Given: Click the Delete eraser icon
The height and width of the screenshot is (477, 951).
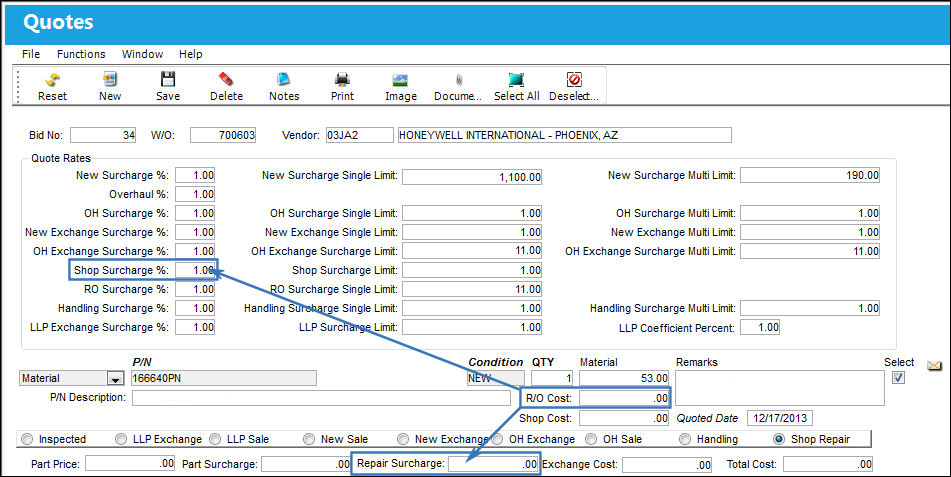Looking at the screenshot, I should (226, 80).
